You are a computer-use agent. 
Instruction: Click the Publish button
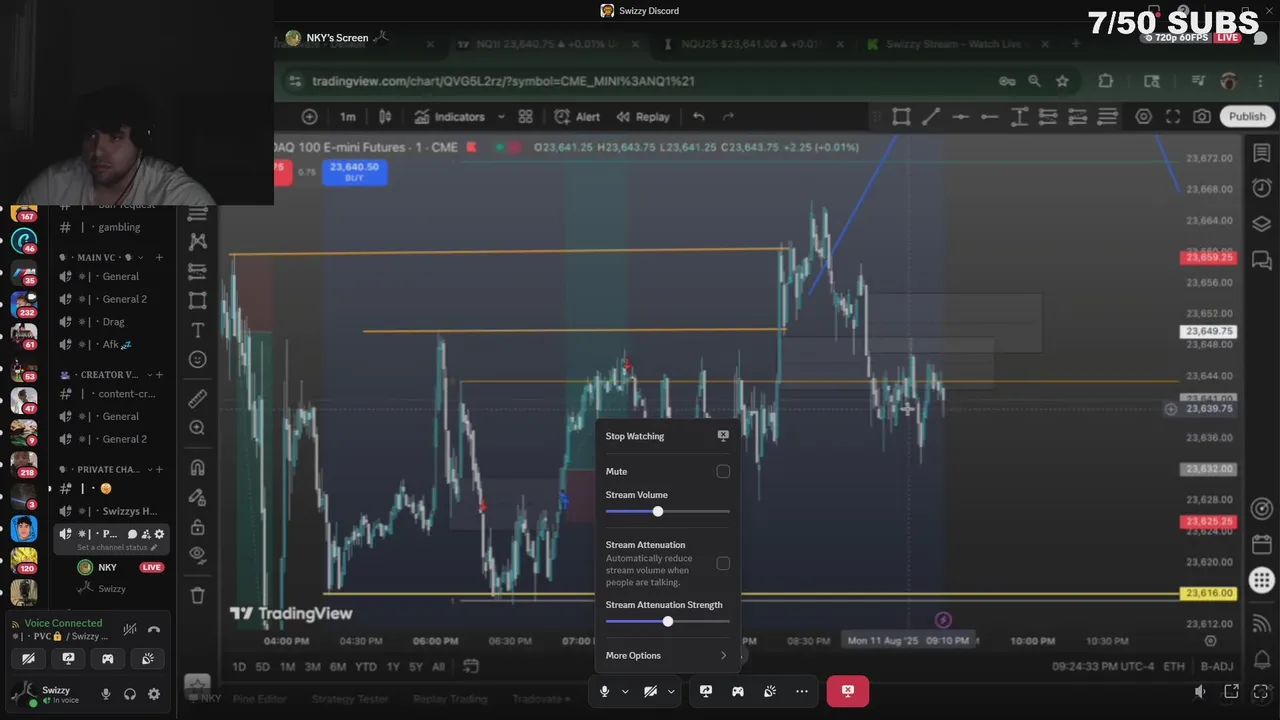coord(1247,117)
